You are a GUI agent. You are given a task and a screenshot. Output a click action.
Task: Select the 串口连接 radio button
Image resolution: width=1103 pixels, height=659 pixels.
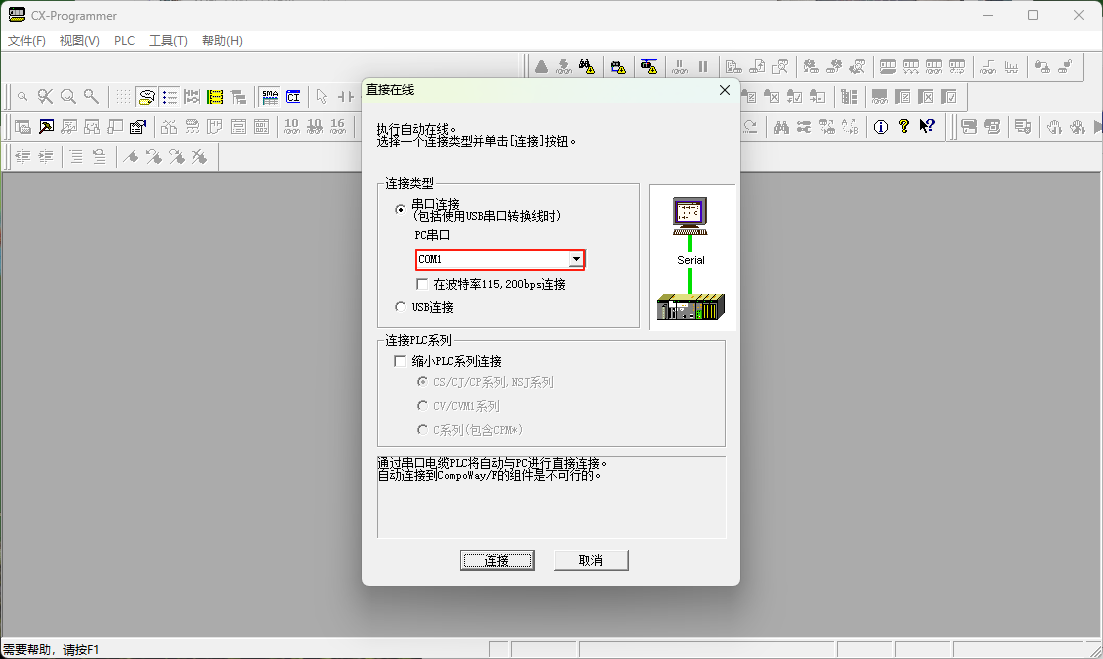400,209
